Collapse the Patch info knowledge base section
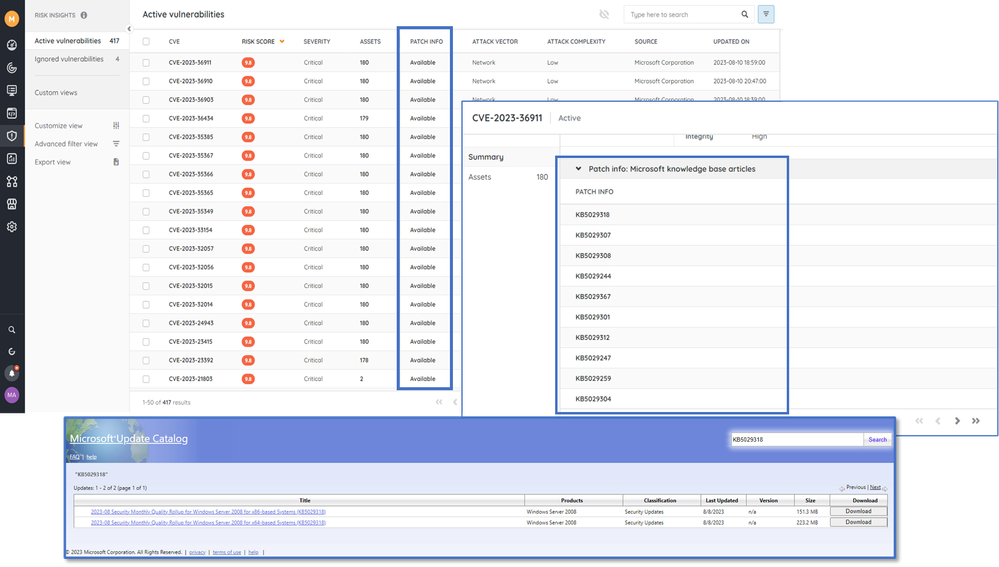The image size is (999, 567). (x=578, y=169)
